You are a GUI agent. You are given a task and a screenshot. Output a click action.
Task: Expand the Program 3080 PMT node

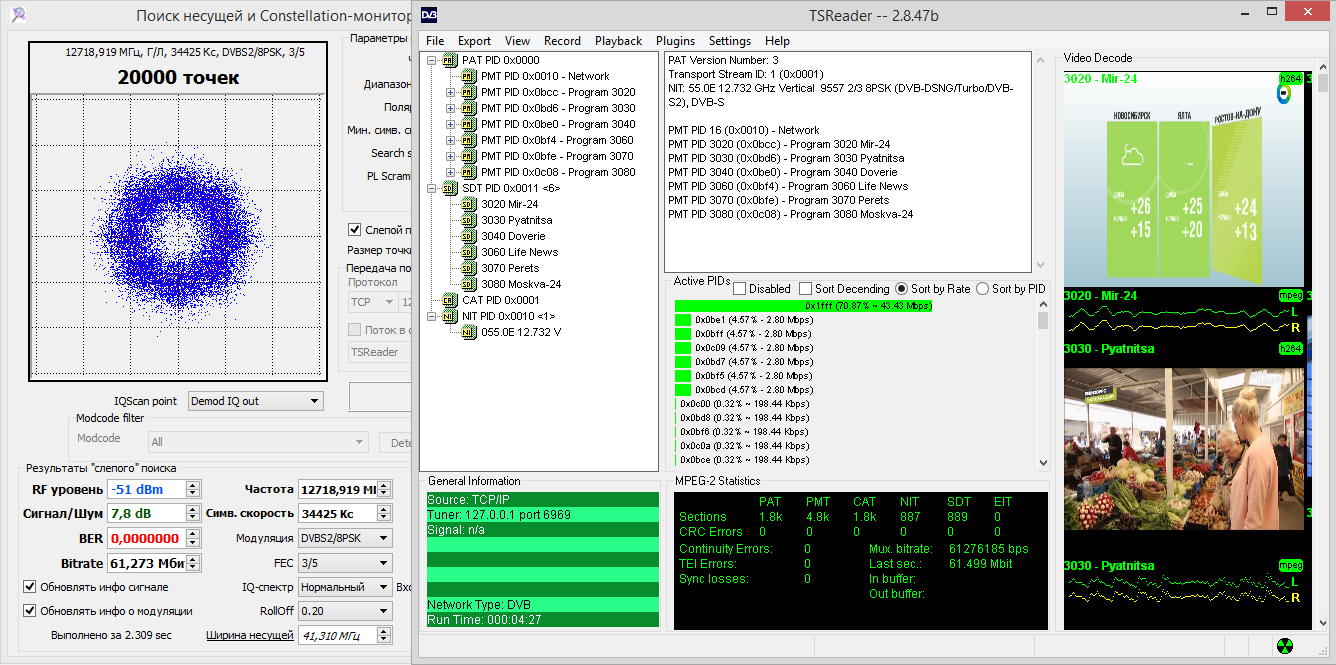click(x=450, y=172)
